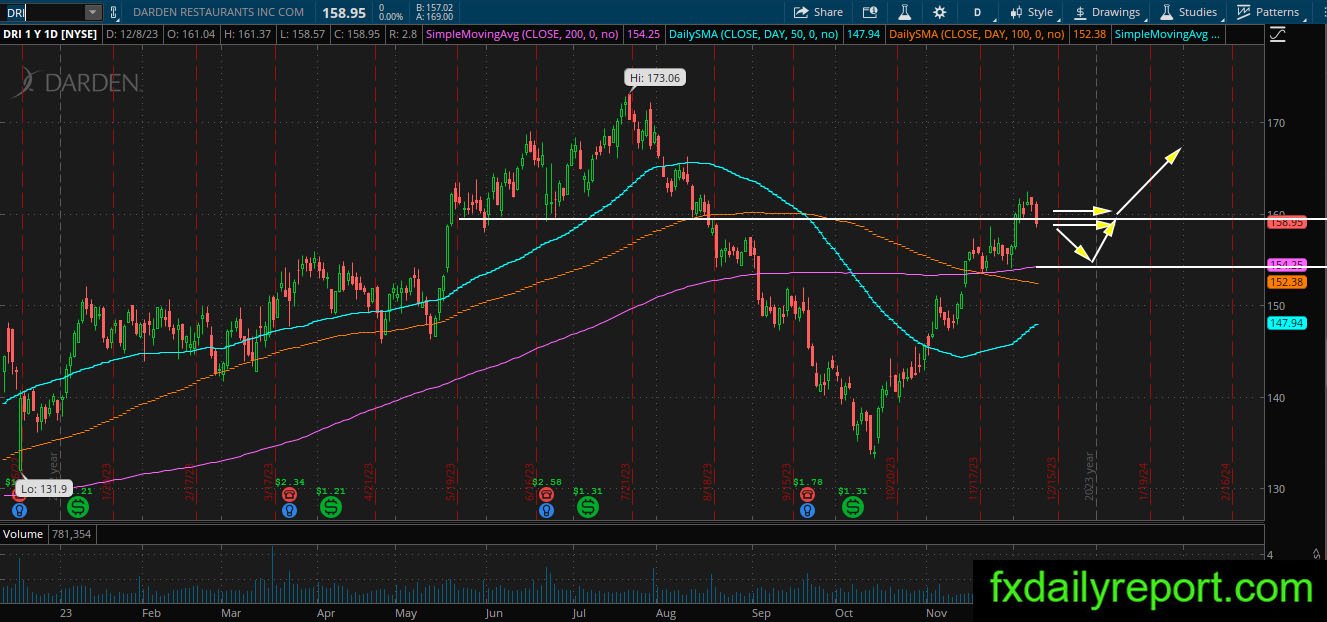Click the icon right of Share
This screenshot has width=1327, height=622.
coord(870,12)
